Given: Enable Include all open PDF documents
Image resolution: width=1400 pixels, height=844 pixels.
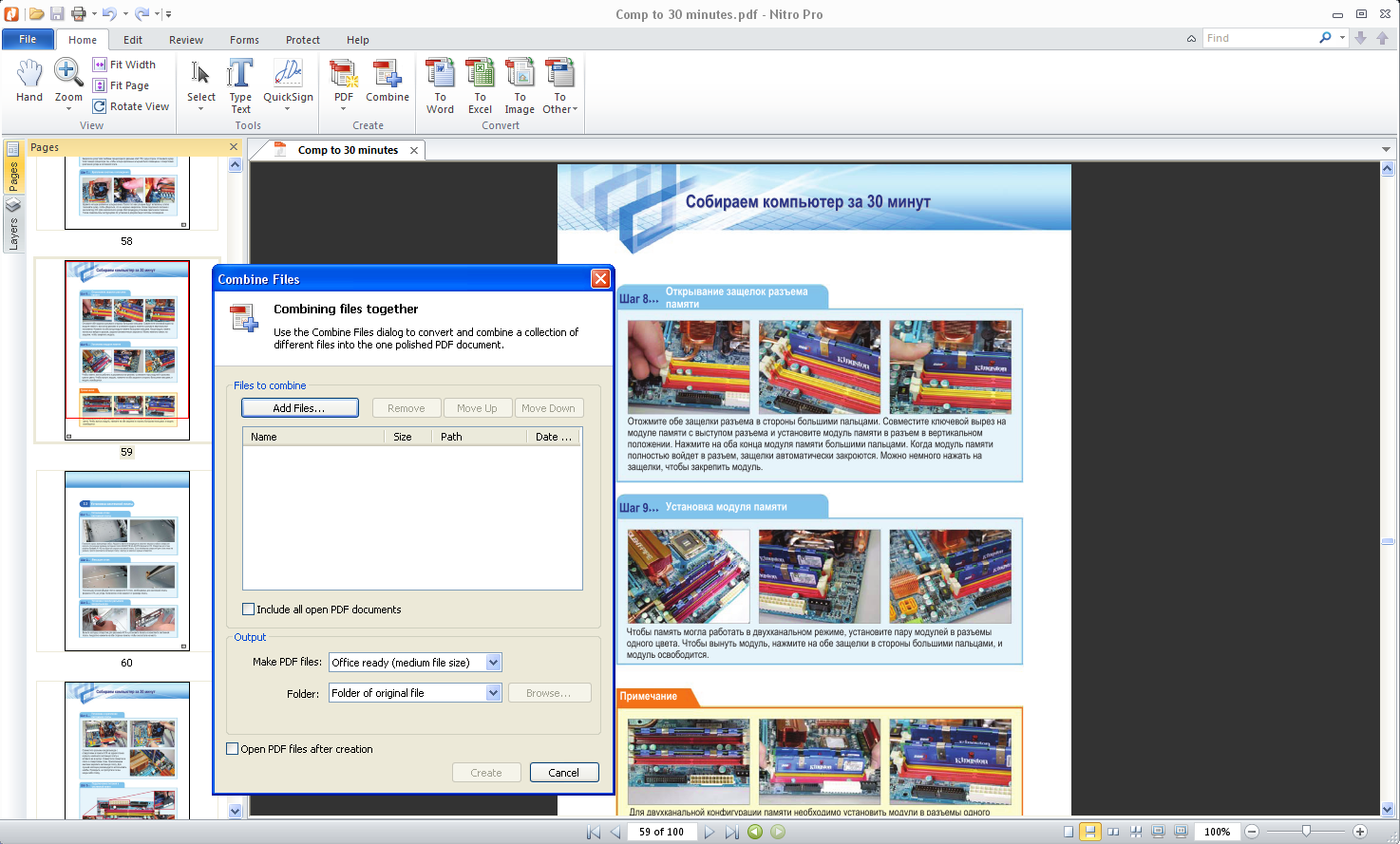Looking at the screenshot, I should (249, 610).
